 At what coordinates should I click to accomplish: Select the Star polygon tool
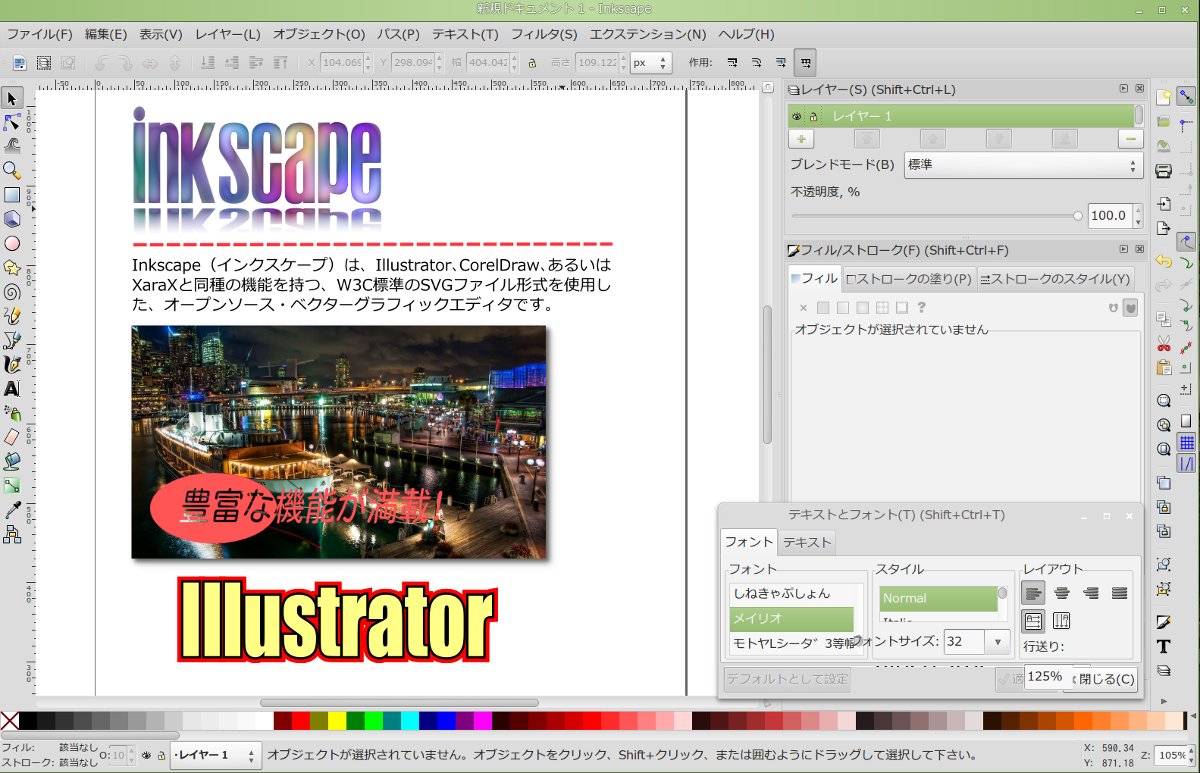12,268
